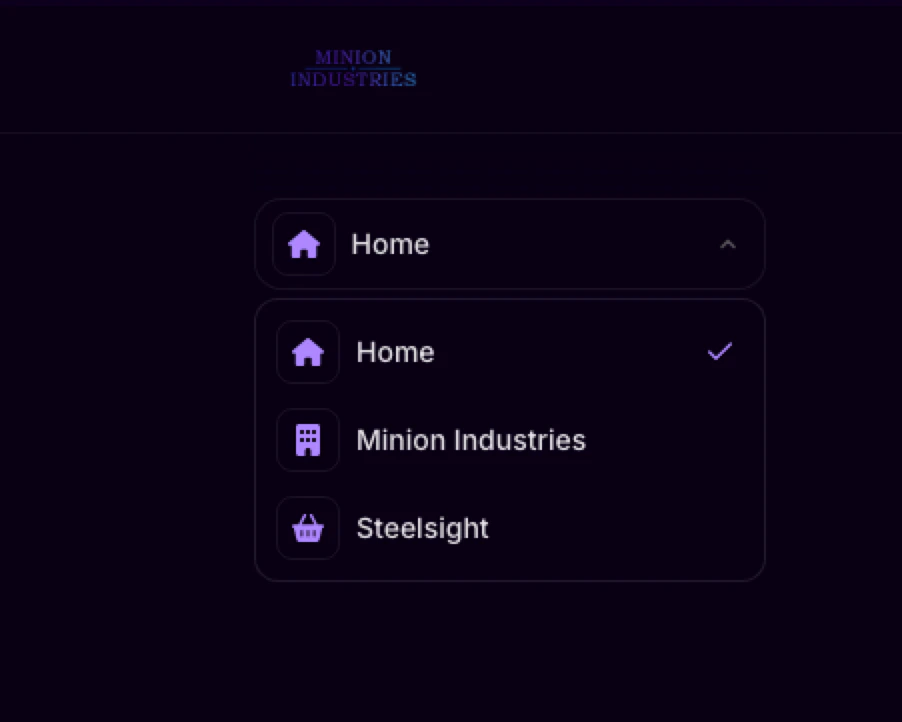The height and width of the screenshot is (722, 902).
Task: Select the house icon next to Home option
Action: click(x=307, y=352)
